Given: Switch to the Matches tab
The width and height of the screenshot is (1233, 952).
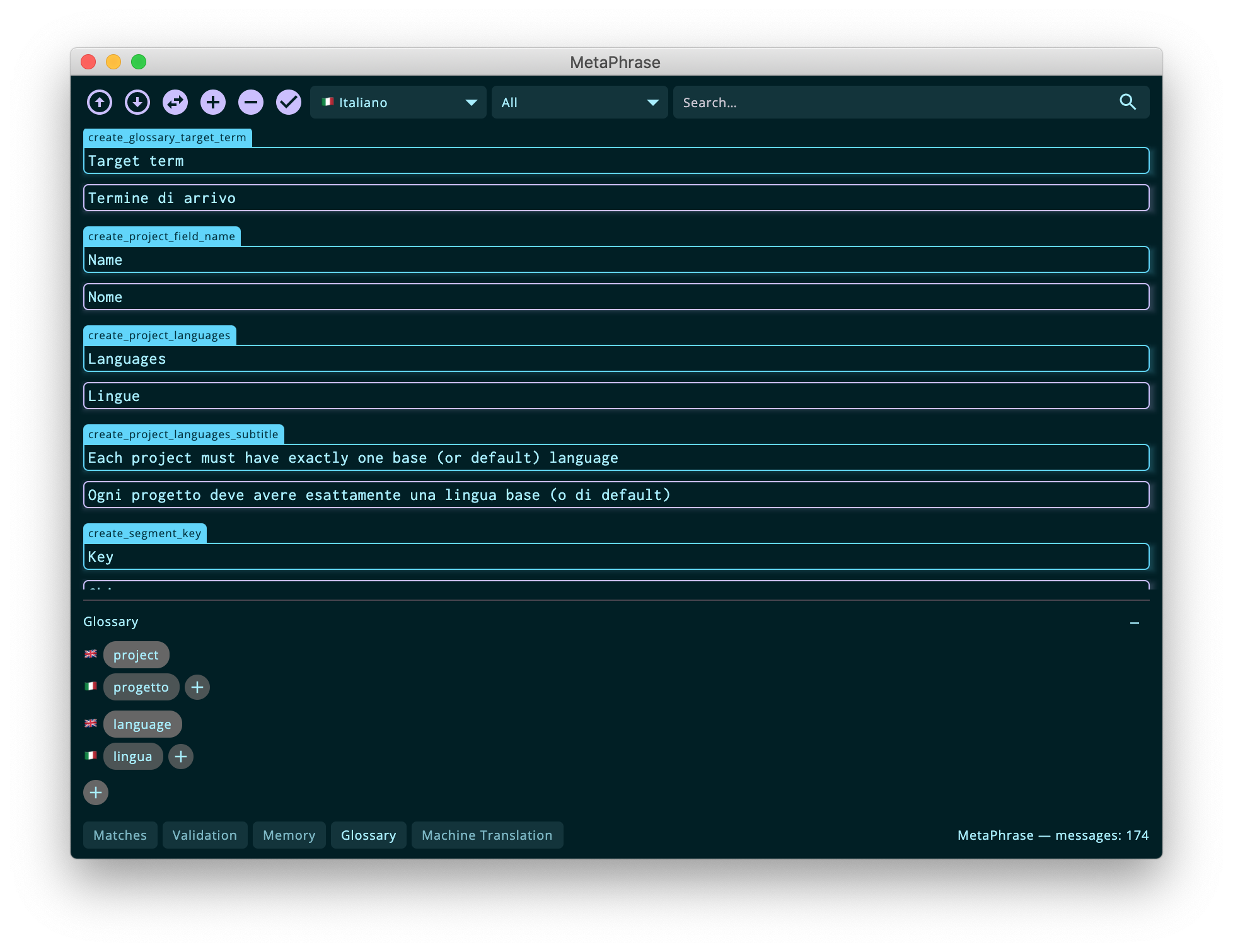Looking at the screenshot, I should pyautogui.click(x=120, y=835).
